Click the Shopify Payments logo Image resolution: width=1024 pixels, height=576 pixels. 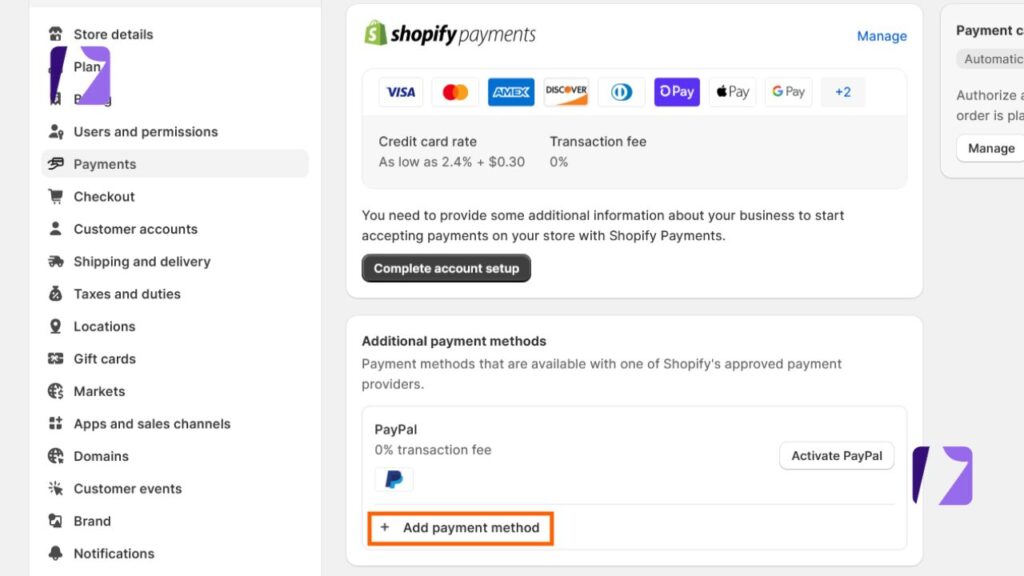point(450,33)
